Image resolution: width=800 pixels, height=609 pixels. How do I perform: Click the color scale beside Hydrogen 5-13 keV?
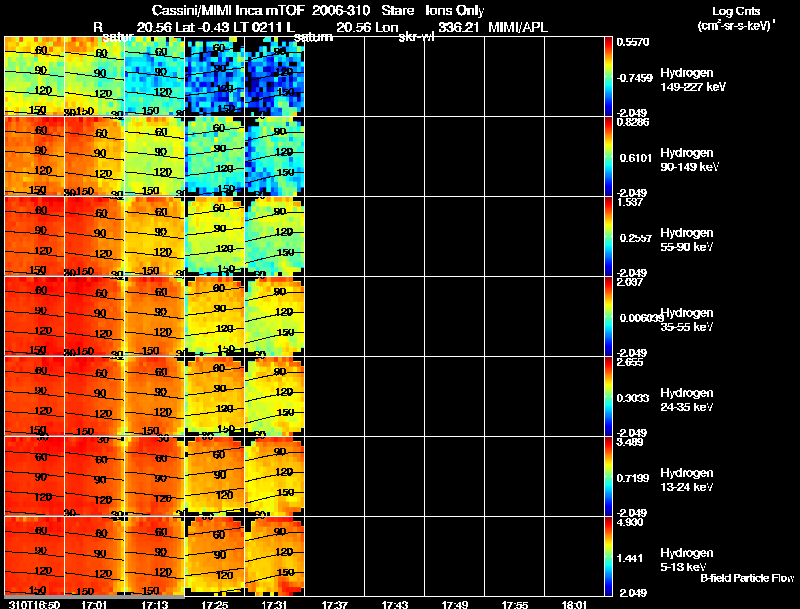point(608,556)
